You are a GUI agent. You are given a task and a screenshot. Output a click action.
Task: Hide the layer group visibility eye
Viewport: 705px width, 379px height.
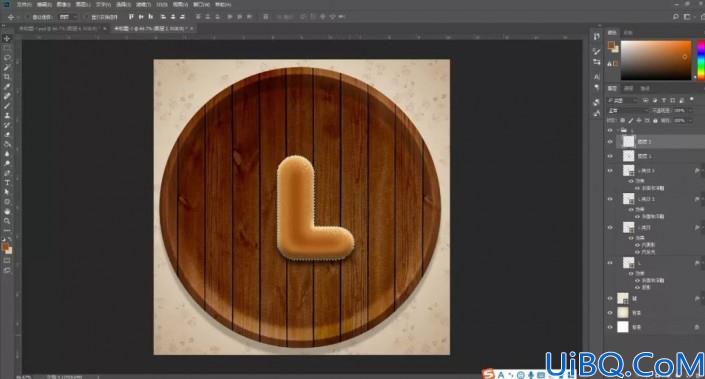click(x=610, y=130)
